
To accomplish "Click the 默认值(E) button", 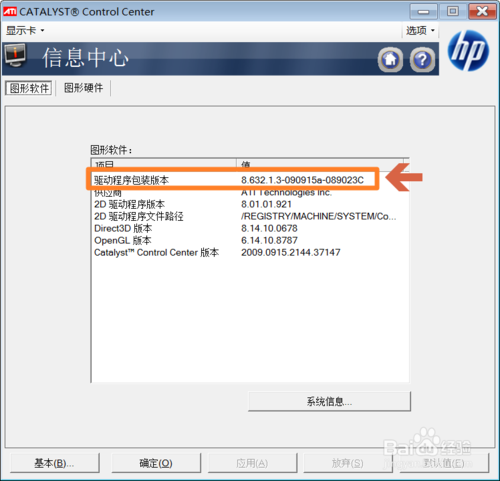I will pyautogui.click(x=444, y=463).
